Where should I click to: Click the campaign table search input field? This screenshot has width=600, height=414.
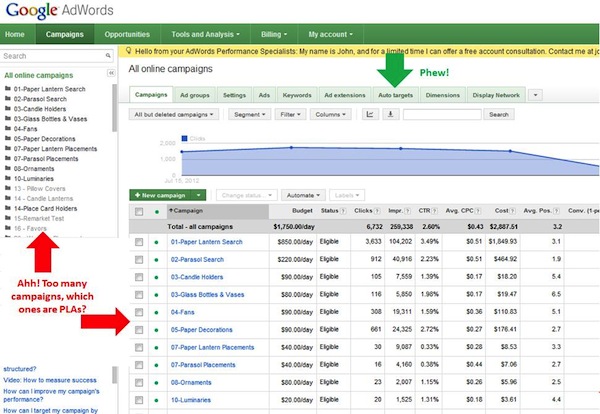[x=443, y=115]
